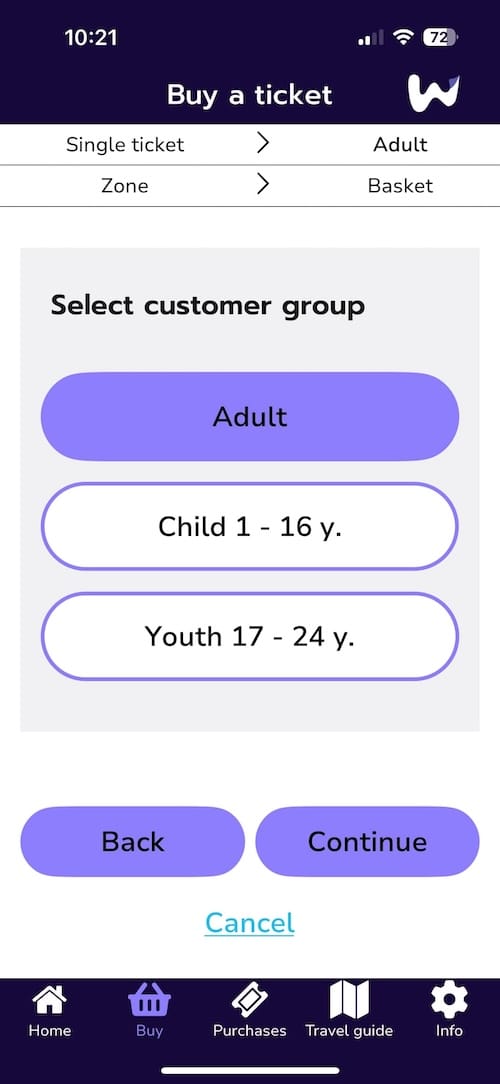The height and width of the screenshot is (1084, 500).
Task: Open the Buy basket icon
Action: coord(149,1000)
